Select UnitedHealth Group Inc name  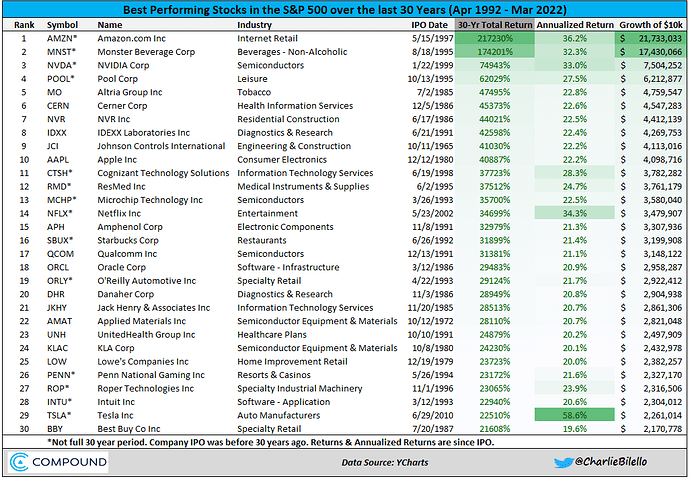[146, 335]
